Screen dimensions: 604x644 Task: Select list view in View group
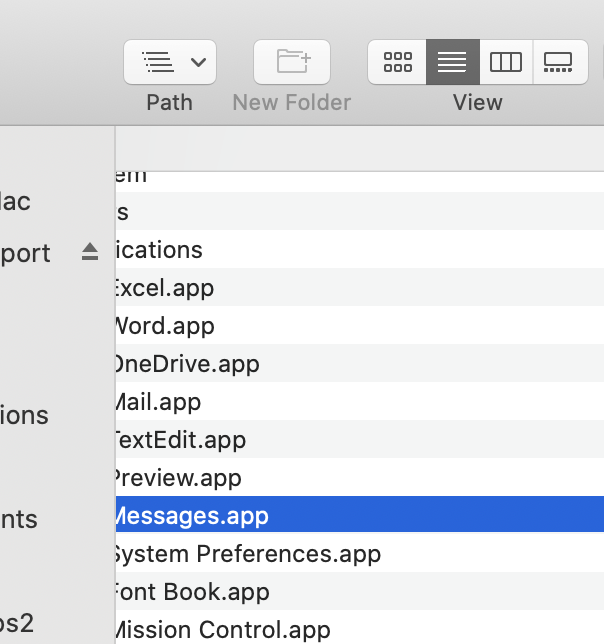coord(452,62)
